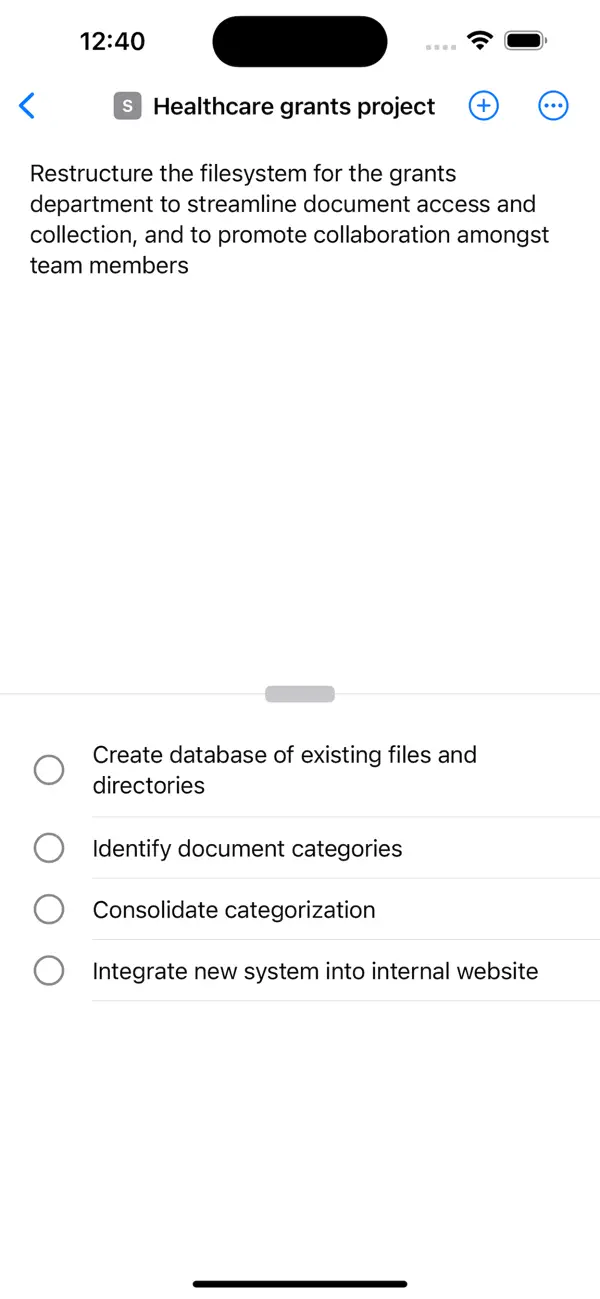Tap the Dynamic Island area
600x1299 pixels.
(x=299, y=41)
